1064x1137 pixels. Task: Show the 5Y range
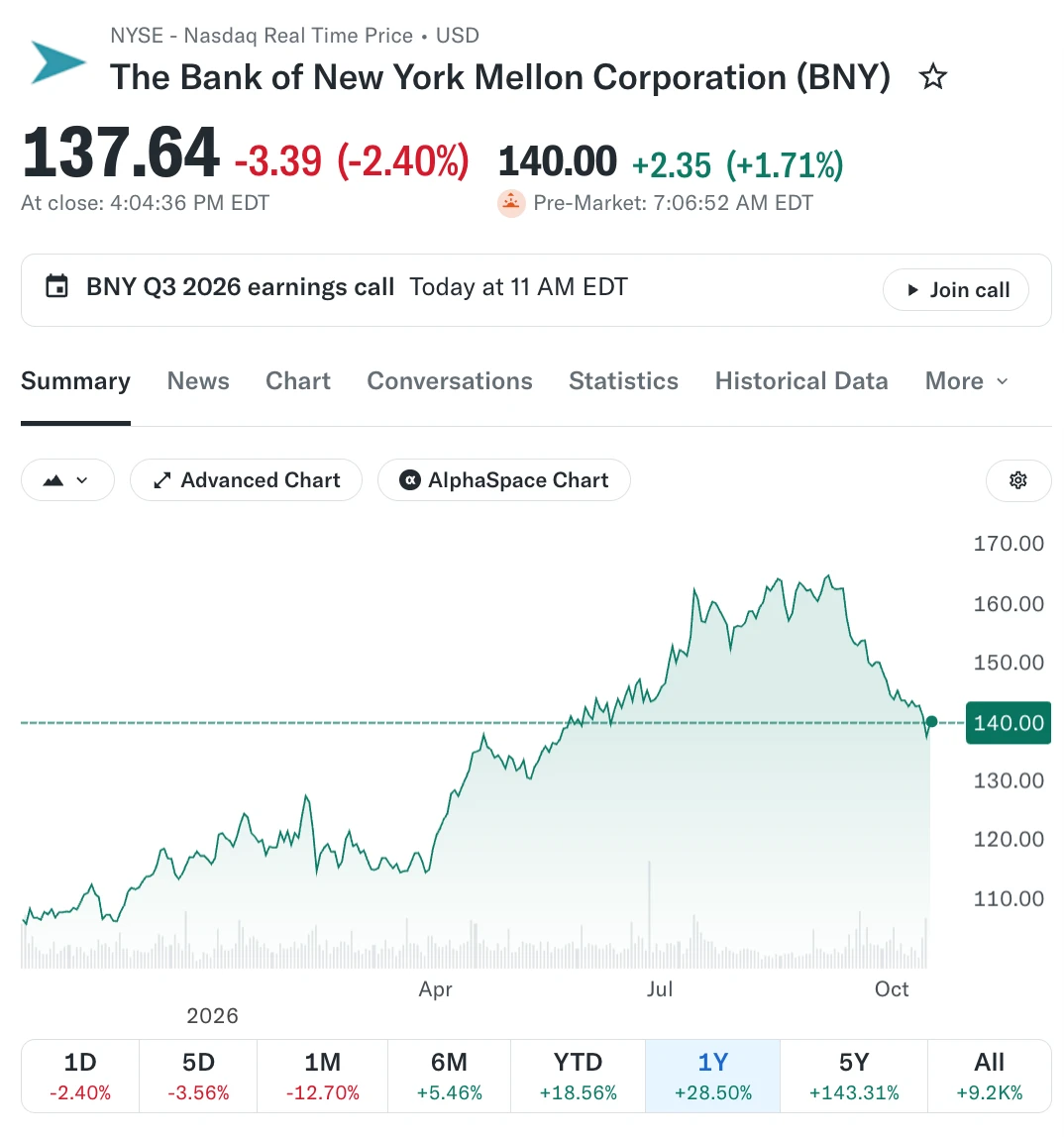click(x=854, y=1076)
